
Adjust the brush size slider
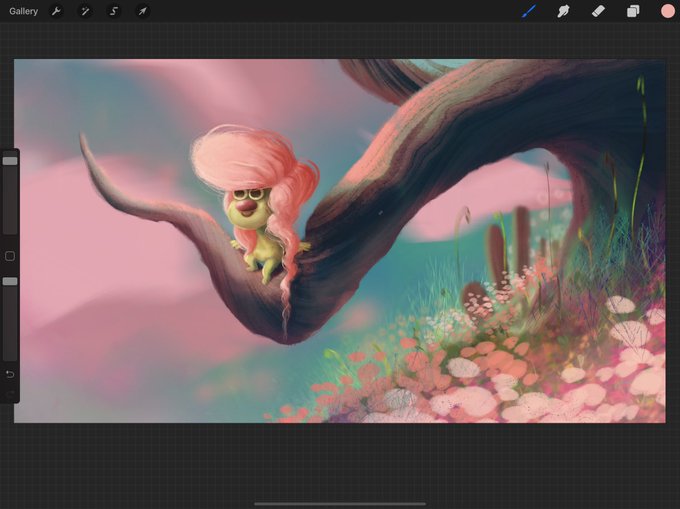pyautogui.click(x=10, y=192)
